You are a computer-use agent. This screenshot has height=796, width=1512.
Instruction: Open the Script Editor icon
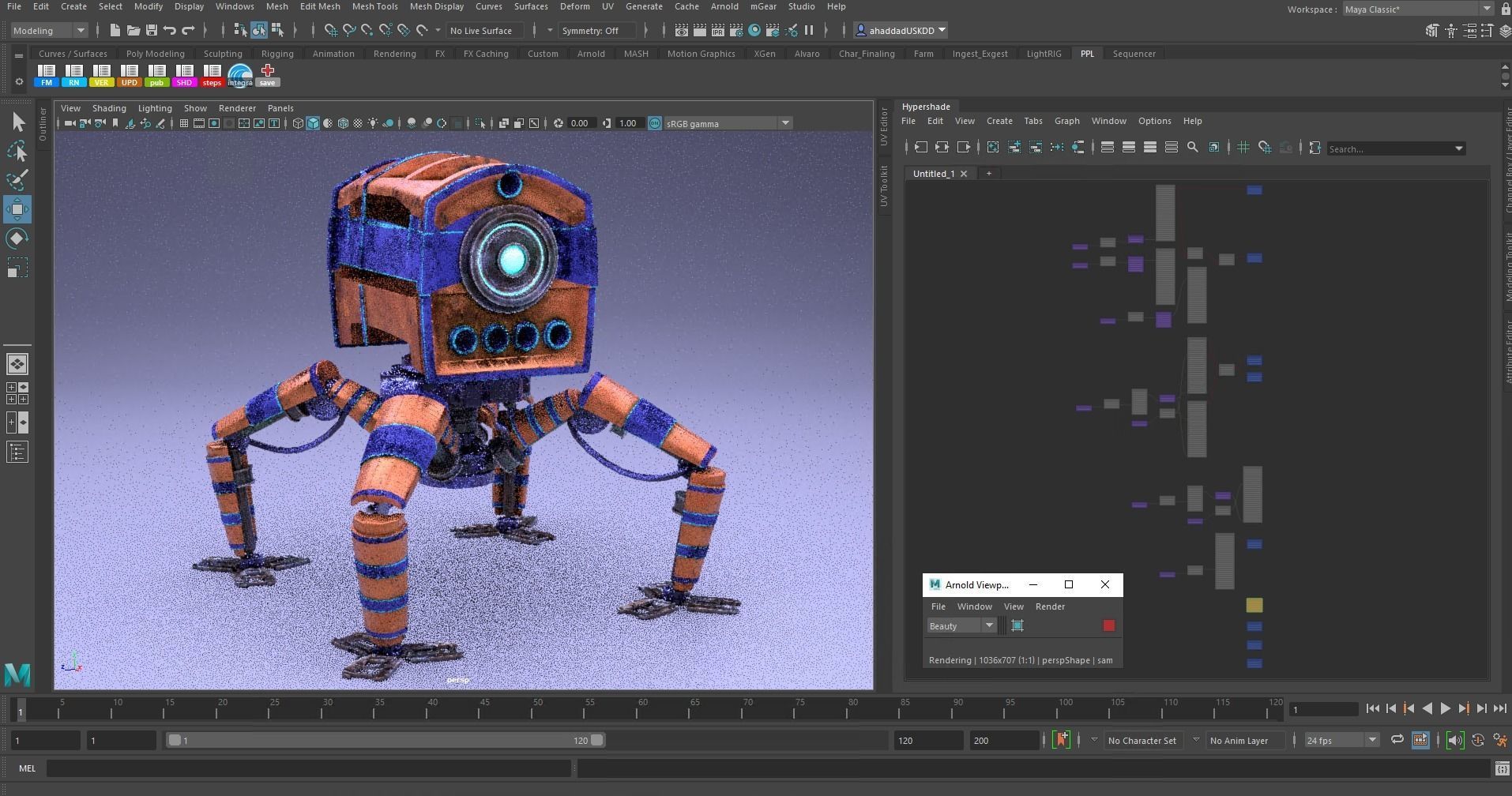pos(1502,768)
